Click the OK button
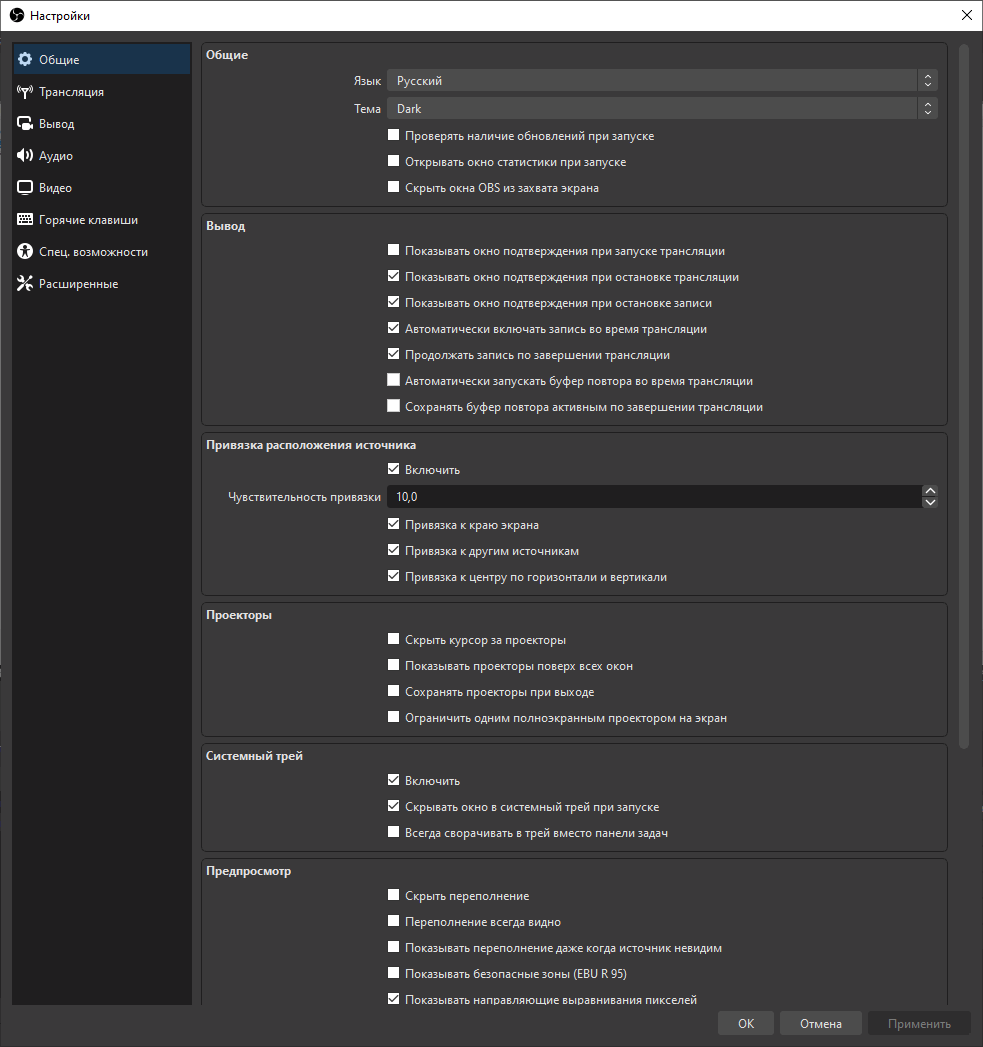 (x=746, y=1024)
